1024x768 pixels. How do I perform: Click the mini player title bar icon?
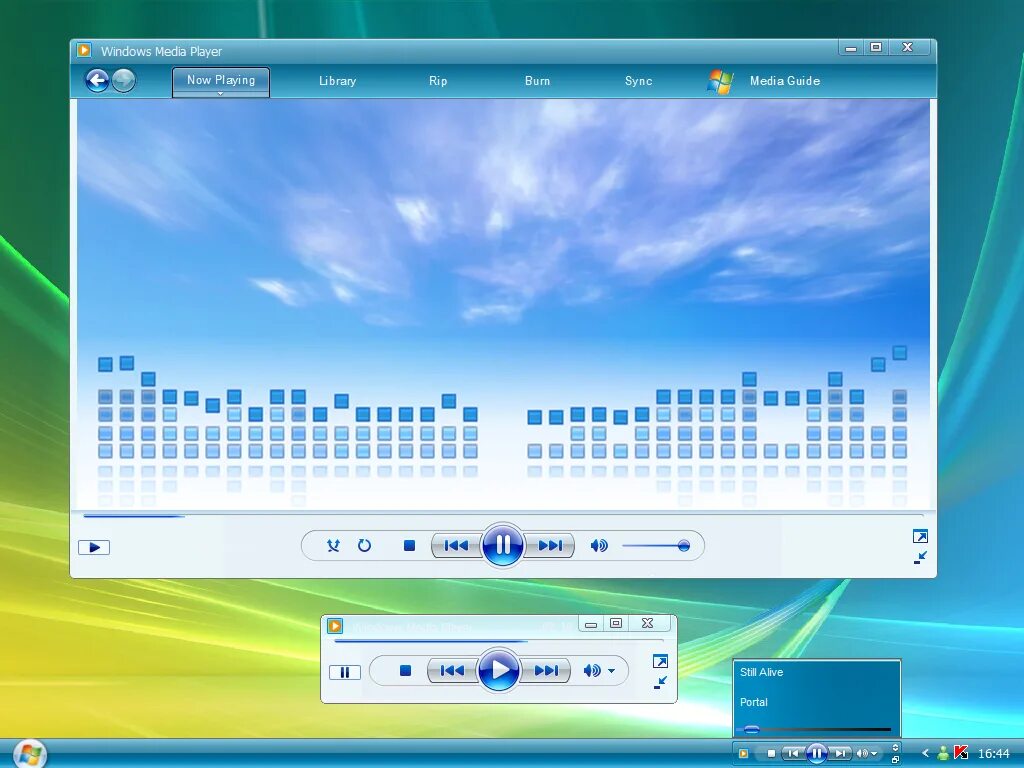click(335, 626)
